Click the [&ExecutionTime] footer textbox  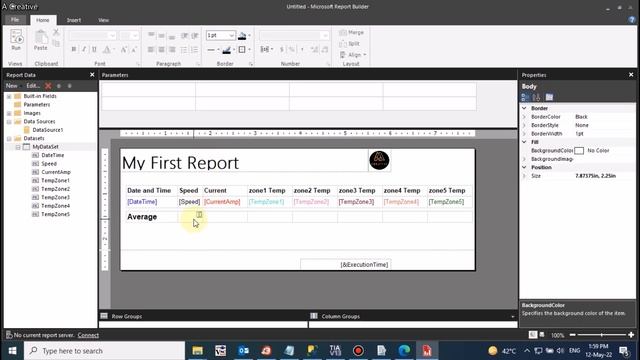346,264
